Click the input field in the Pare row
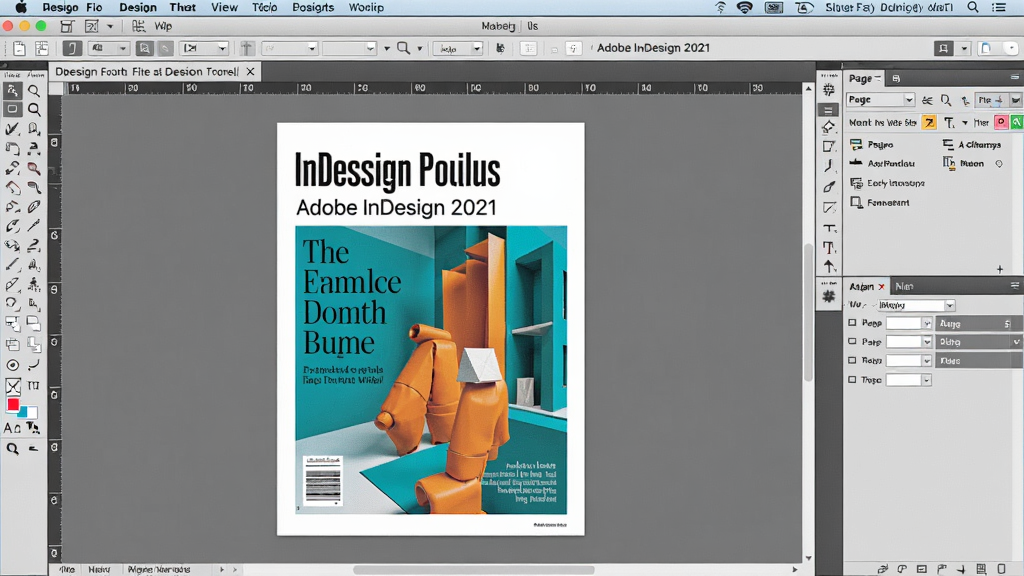1024x576 pixels. 904,342
